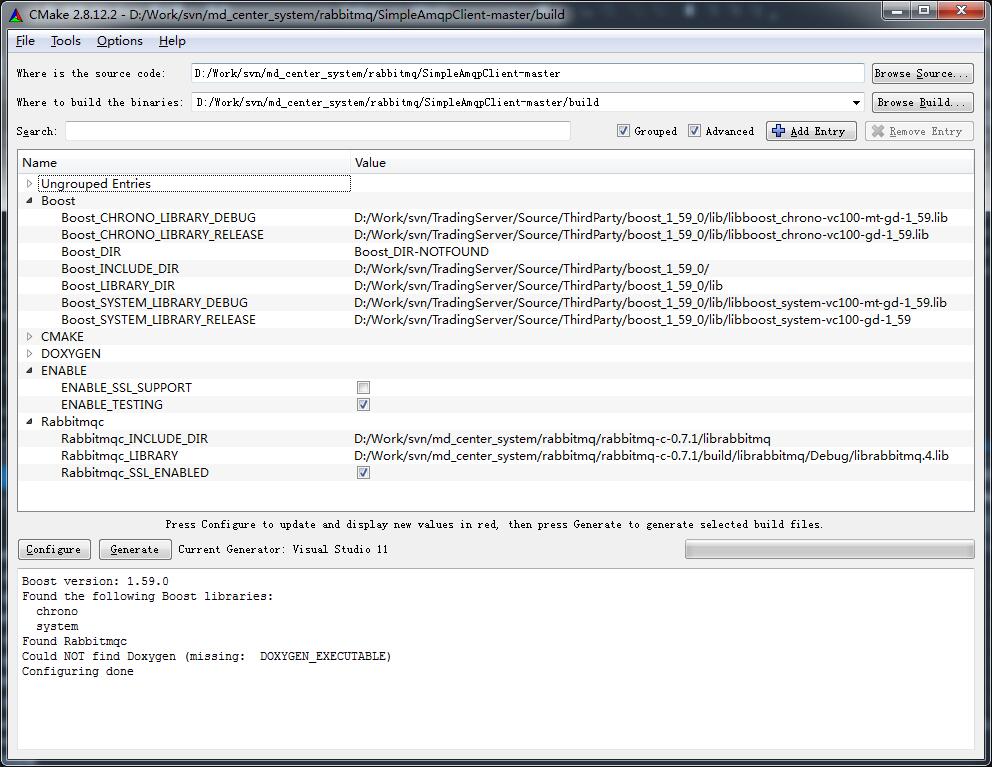Select the Rabbitmqc_LIBRARY entry
Viewport: 992px width, 767px height.
tap(119, 456)
